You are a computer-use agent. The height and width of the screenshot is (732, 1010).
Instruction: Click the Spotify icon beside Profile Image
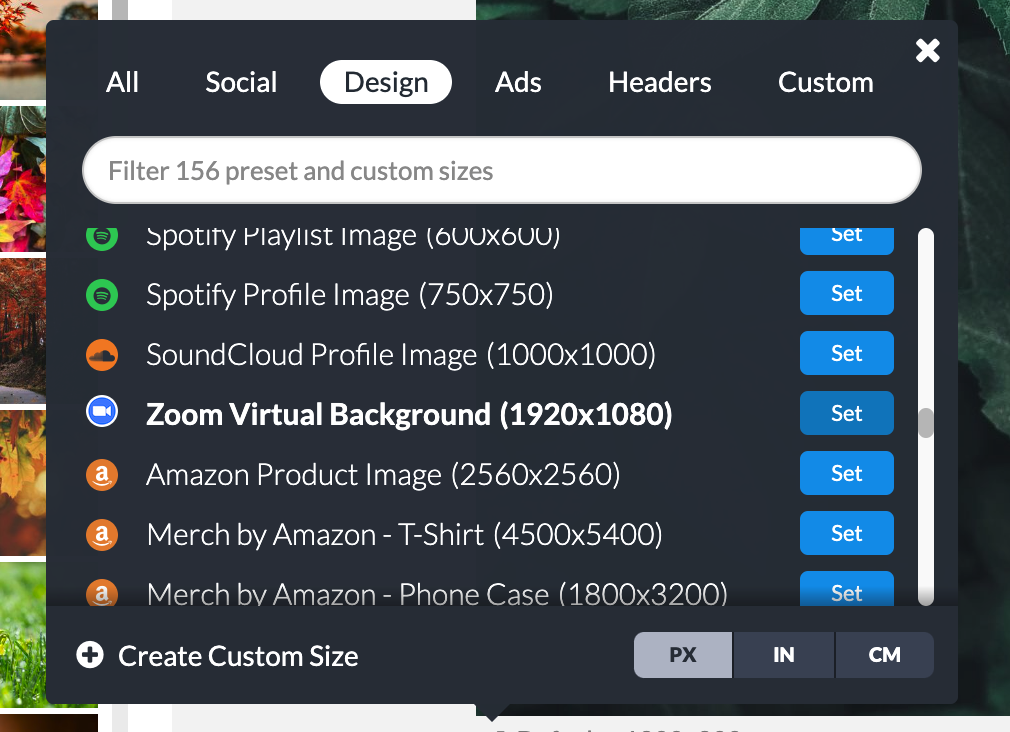[x=102, y=295]
